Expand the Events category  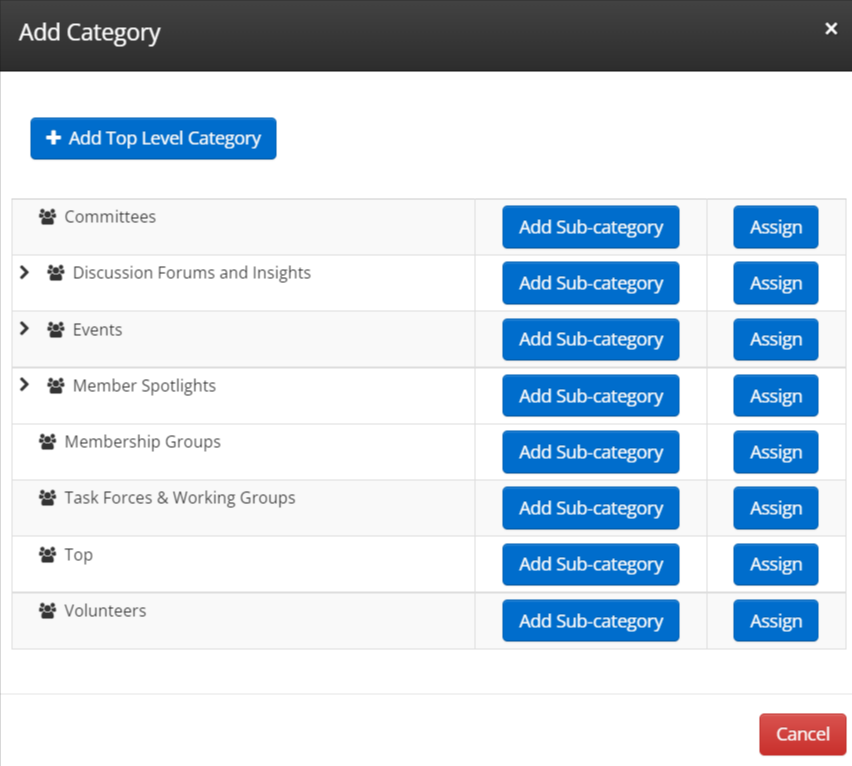tap(24, 328)
